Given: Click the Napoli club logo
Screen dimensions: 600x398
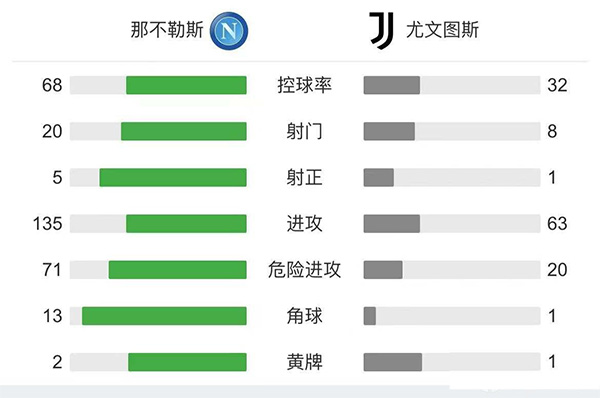Looking at the screenshot, I should point(229,31).
